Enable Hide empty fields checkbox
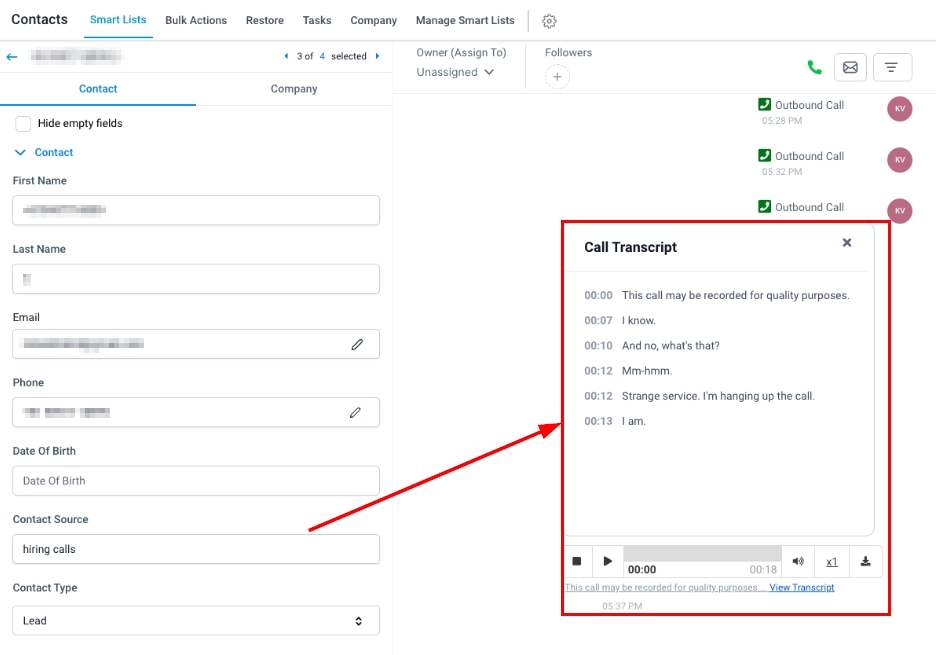 (x=23, y=124)
